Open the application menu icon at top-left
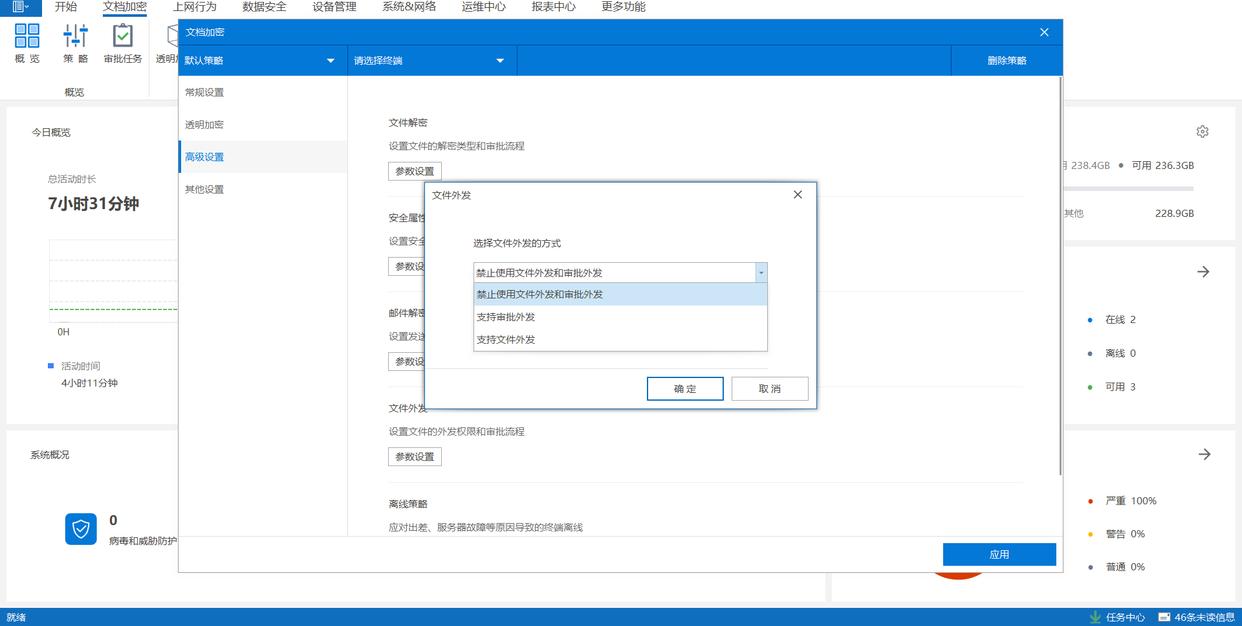 point(20,7)
